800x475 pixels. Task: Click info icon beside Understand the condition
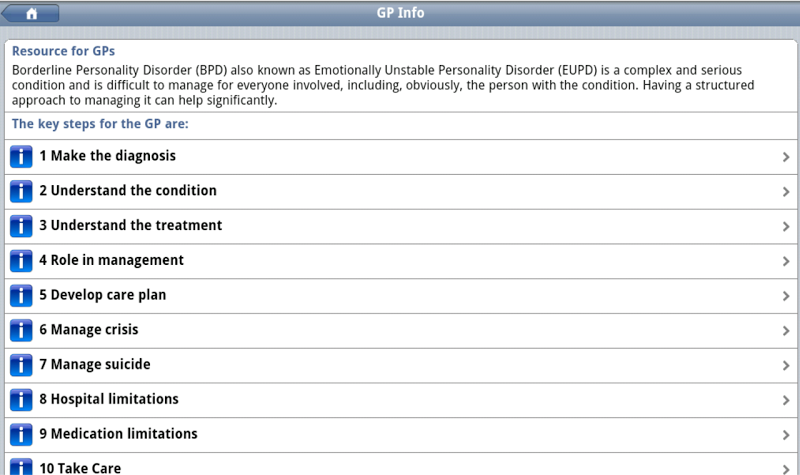21,191
